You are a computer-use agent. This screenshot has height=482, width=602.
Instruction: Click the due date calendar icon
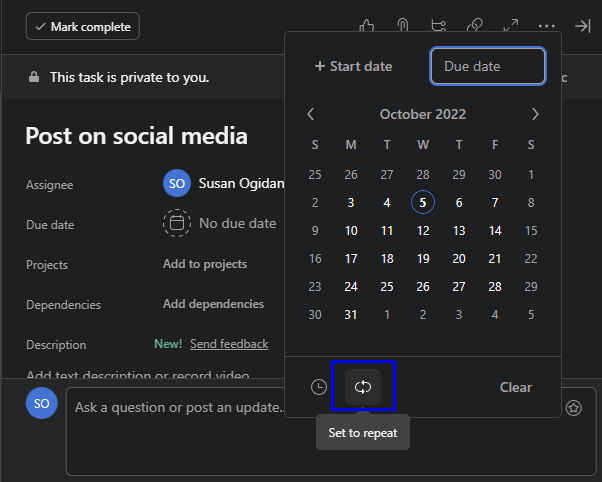177,223
